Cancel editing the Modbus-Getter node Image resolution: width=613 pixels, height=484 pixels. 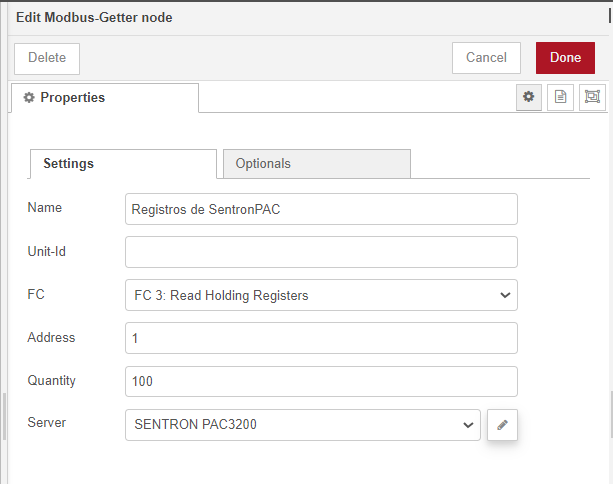tap(486, 58)
